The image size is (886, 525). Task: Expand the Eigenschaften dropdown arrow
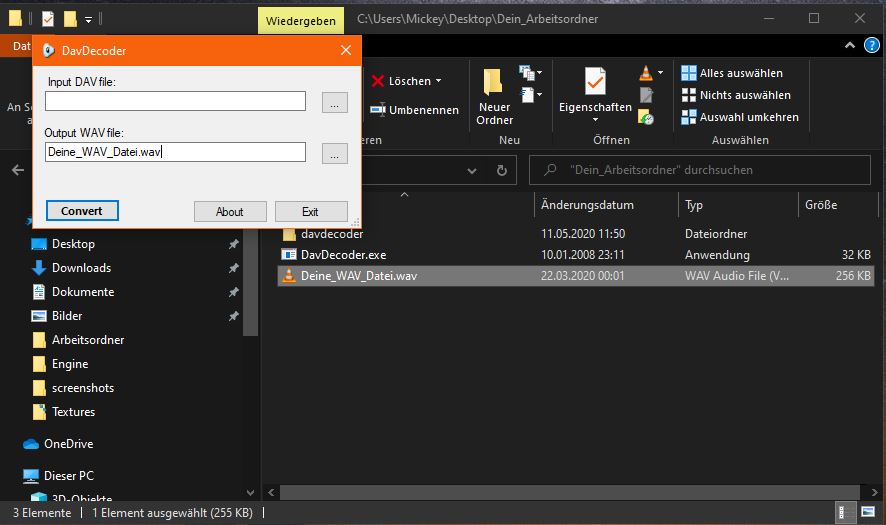595,119
